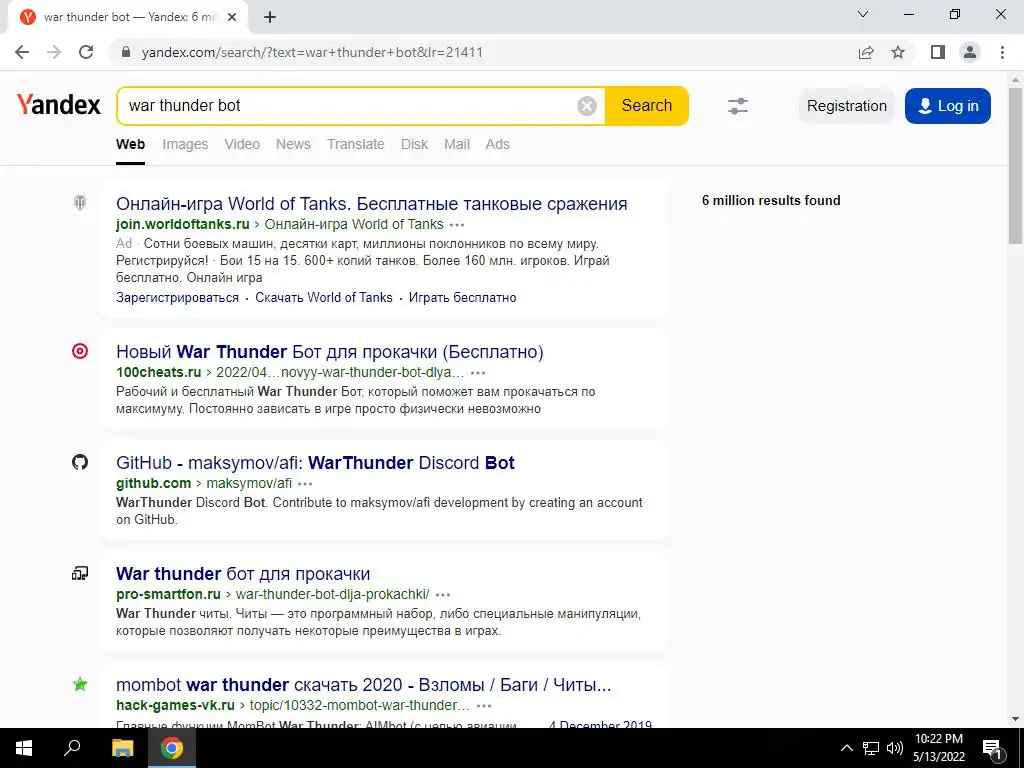Screen dimensions: 1024x768
Task: Click the github.com green URL
Action: pos(153,484)
